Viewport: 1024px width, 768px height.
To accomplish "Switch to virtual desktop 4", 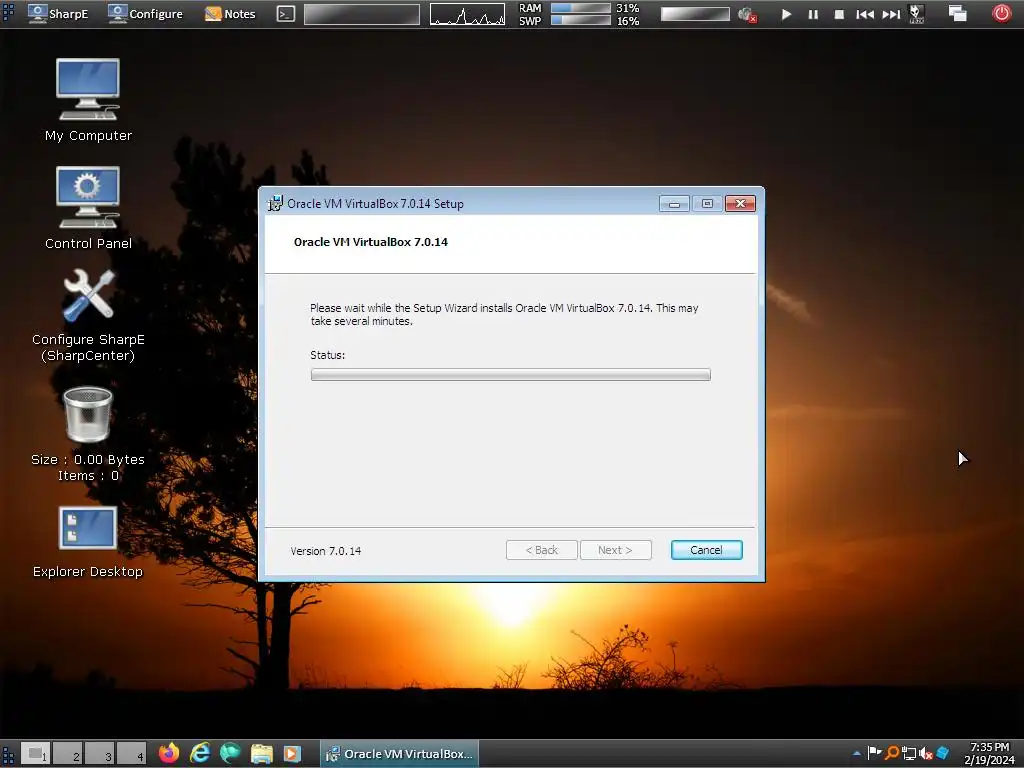I will 131,753.
